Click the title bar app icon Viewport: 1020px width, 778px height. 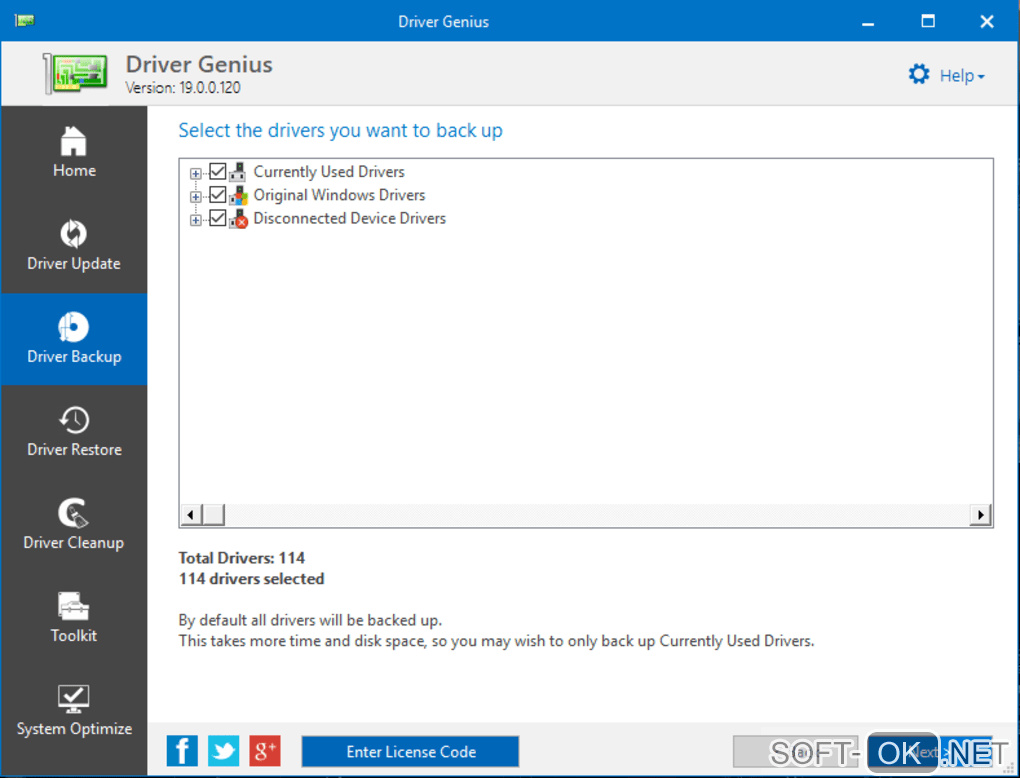(25, 21)
